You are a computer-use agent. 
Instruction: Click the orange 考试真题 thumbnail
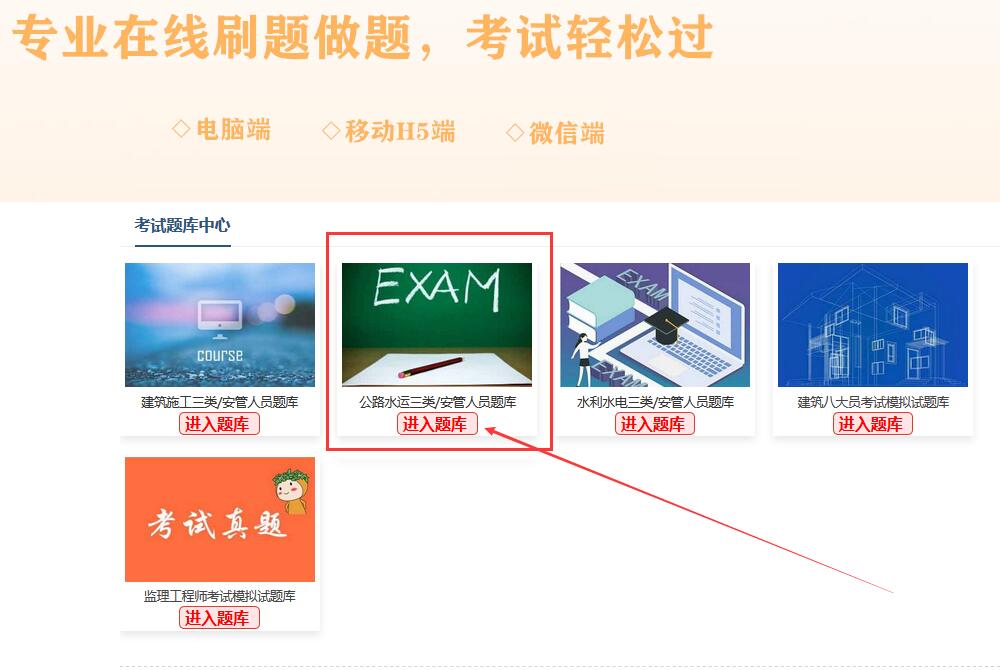pyautogui.click(x=220, y=519)
